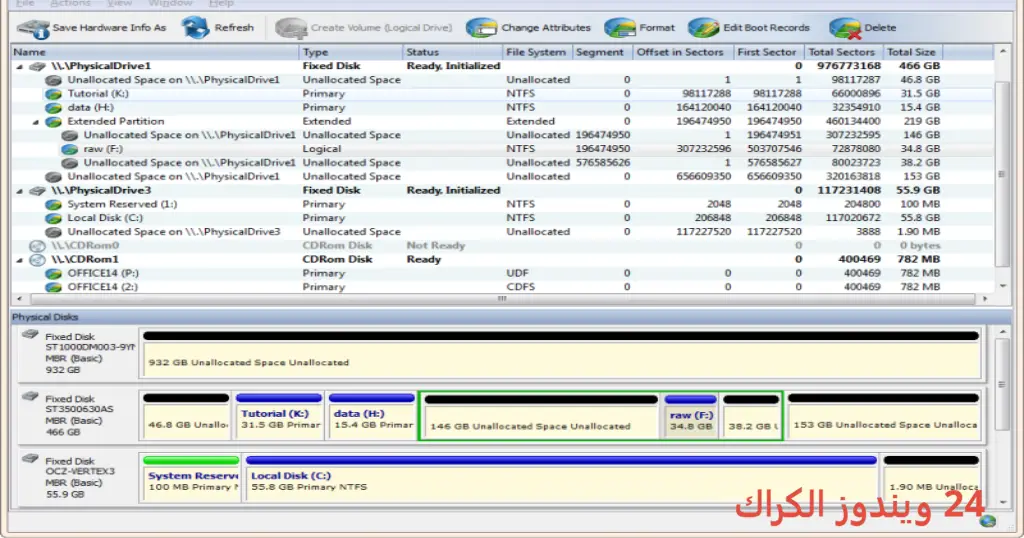Click the Refresh toolbar icon
The image size is (1024, 538).
pos(195,27)
